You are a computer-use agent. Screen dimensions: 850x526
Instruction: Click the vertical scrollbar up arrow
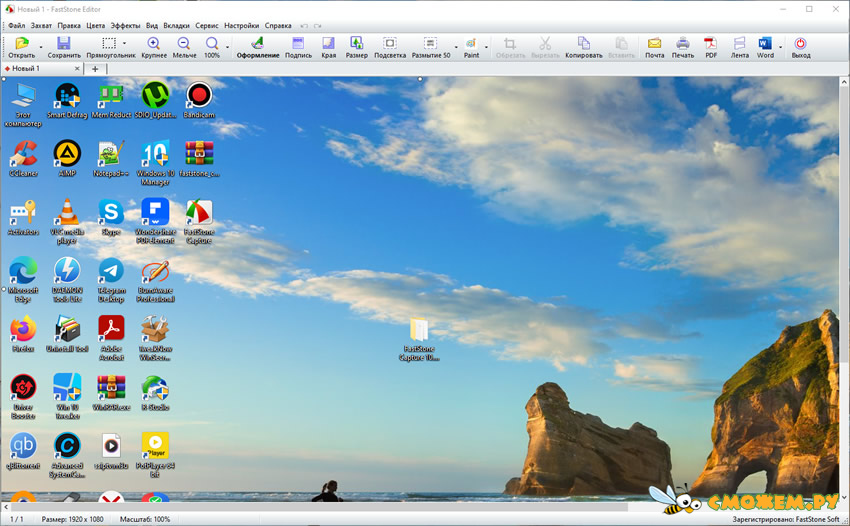click(844, 82)
